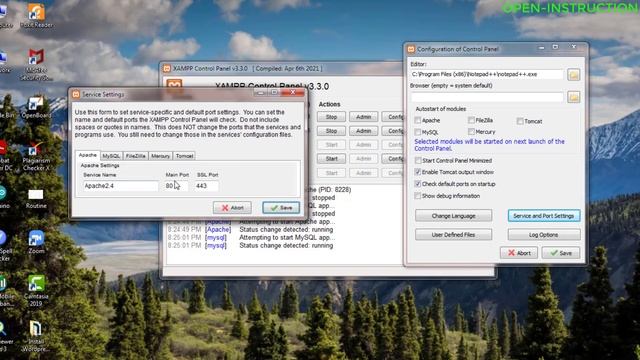The image size is (640, 360).
Task: Open Plagiarism Checker X desktop icon
Action: [36, 156]
